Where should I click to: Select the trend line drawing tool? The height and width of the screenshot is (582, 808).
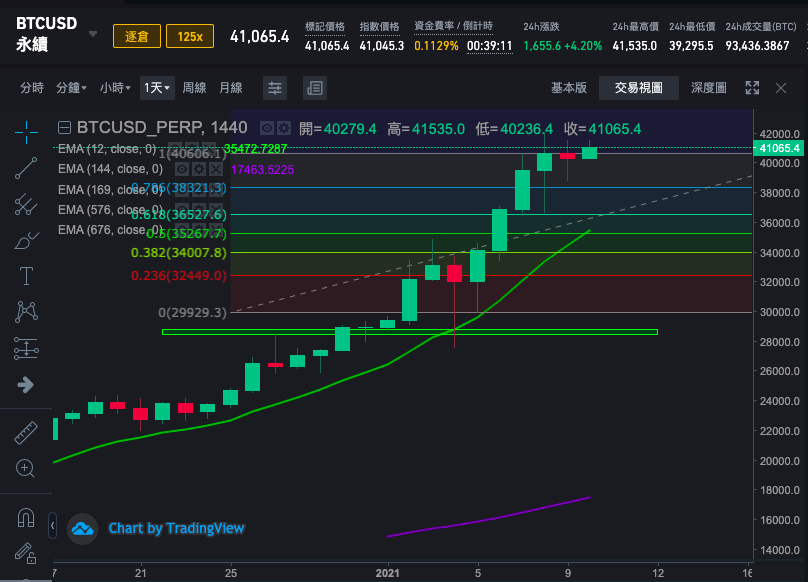coord(25,169)
